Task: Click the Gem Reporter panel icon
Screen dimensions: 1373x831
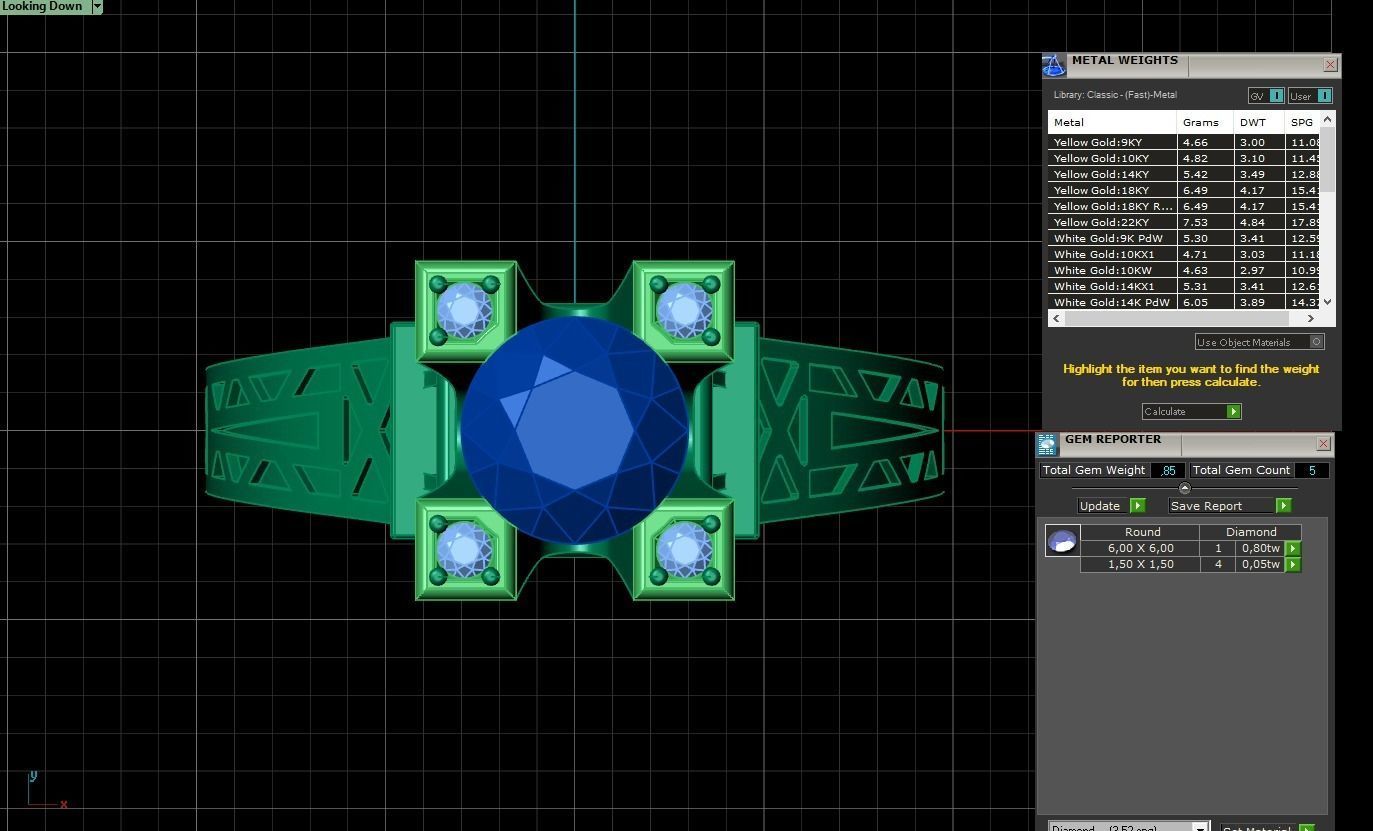Action: point(1047,444)
